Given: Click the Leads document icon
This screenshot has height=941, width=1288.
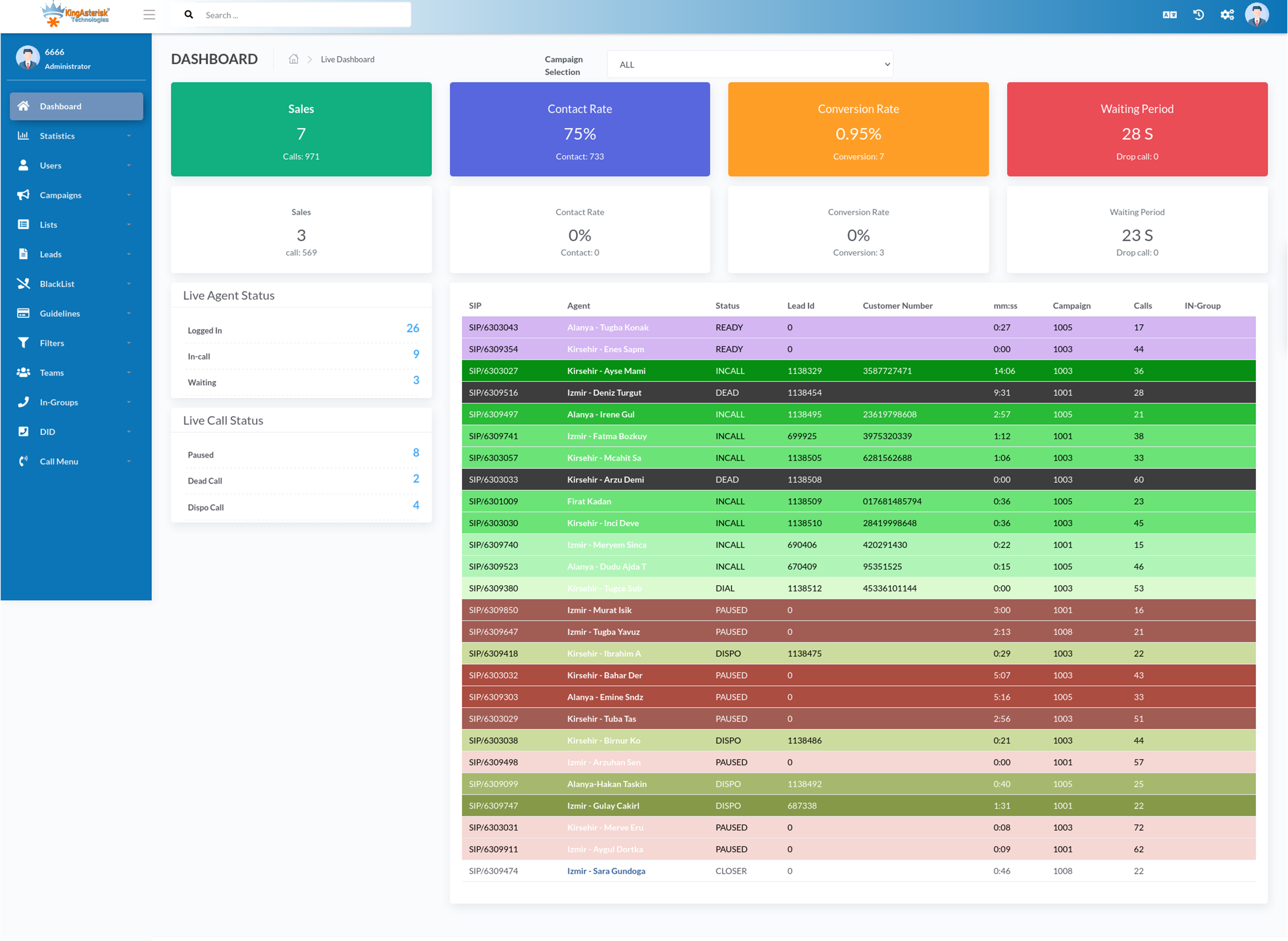Looking at the screenshot, I should coord(24,254).
